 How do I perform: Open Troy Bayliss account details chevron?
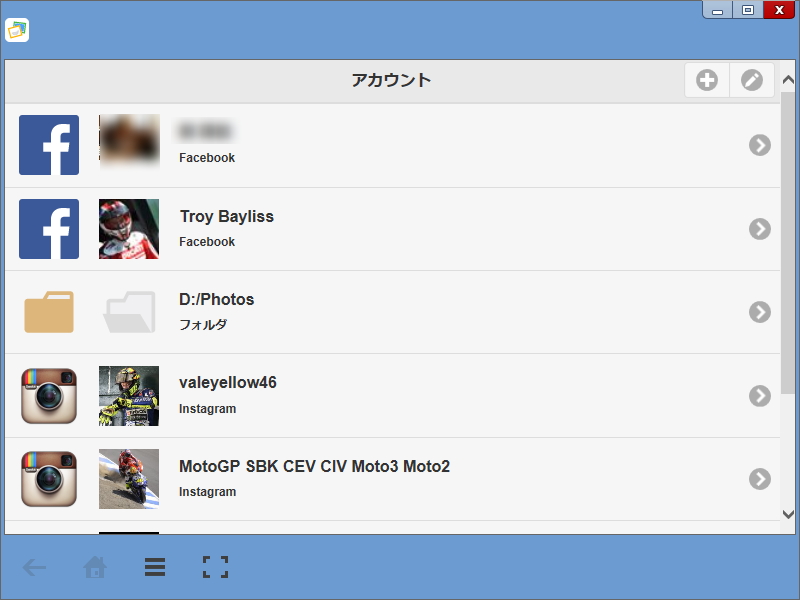coord(758,229)
